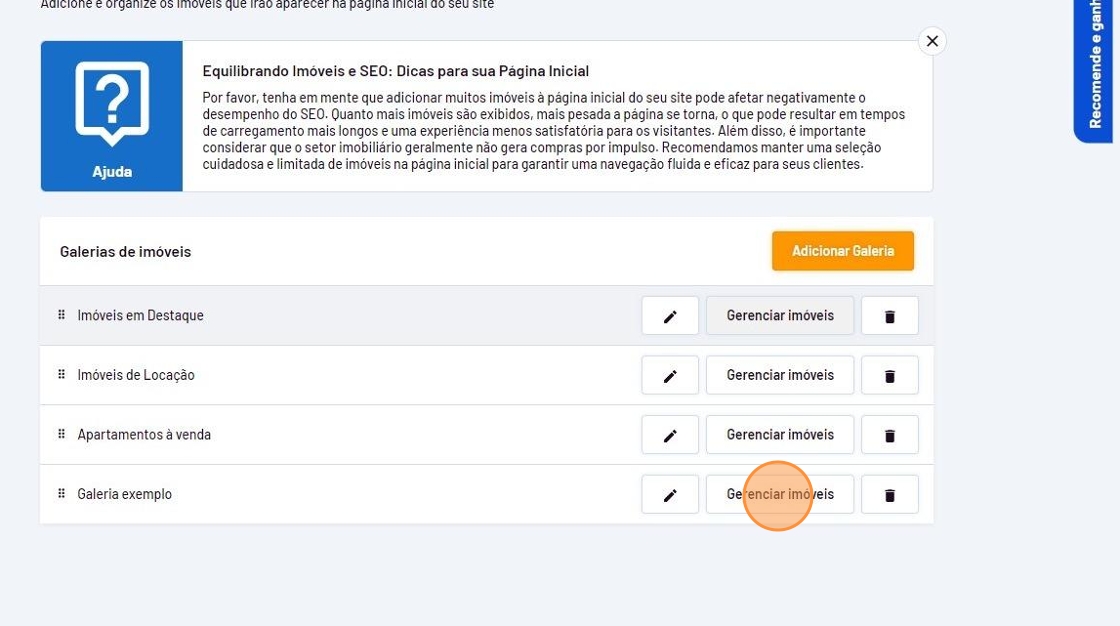The image size is (1120, 626).
Task: Click trash icon for Galeria exemplo
Action: coord(889,495)
